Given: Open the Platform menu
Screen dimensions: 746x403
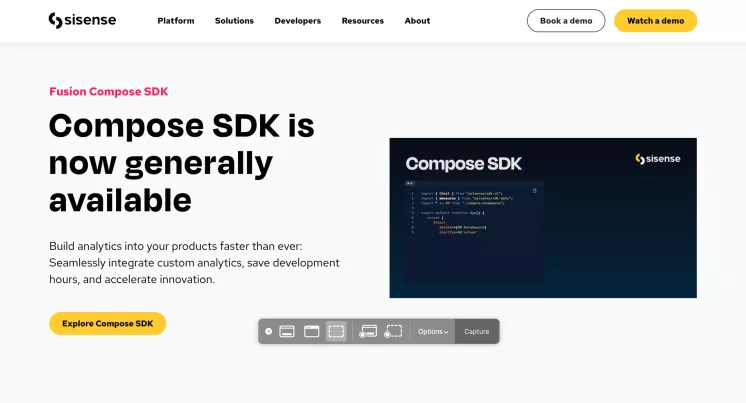Looking at the screenshot, I should (176, 21).
